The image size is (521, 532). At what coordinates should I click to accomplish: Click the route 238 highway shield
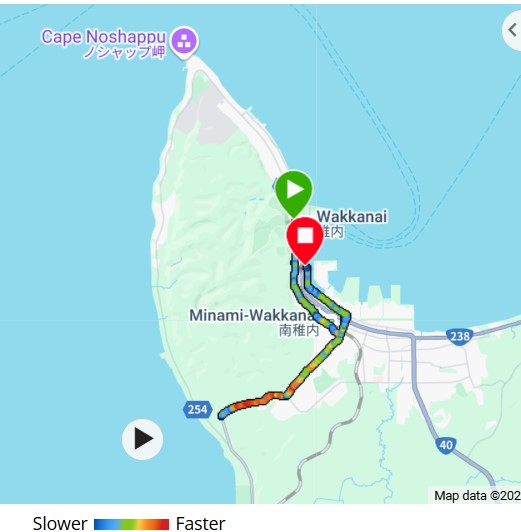460,336
